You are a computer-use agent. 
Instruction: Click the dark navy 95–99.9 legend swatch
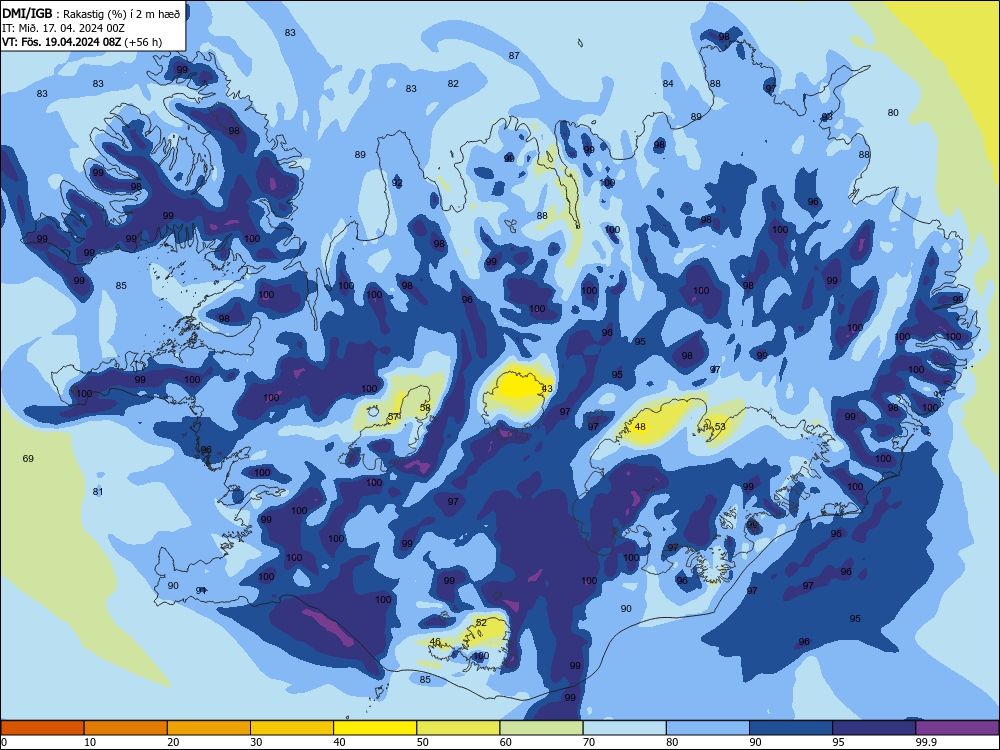(874, 728)
